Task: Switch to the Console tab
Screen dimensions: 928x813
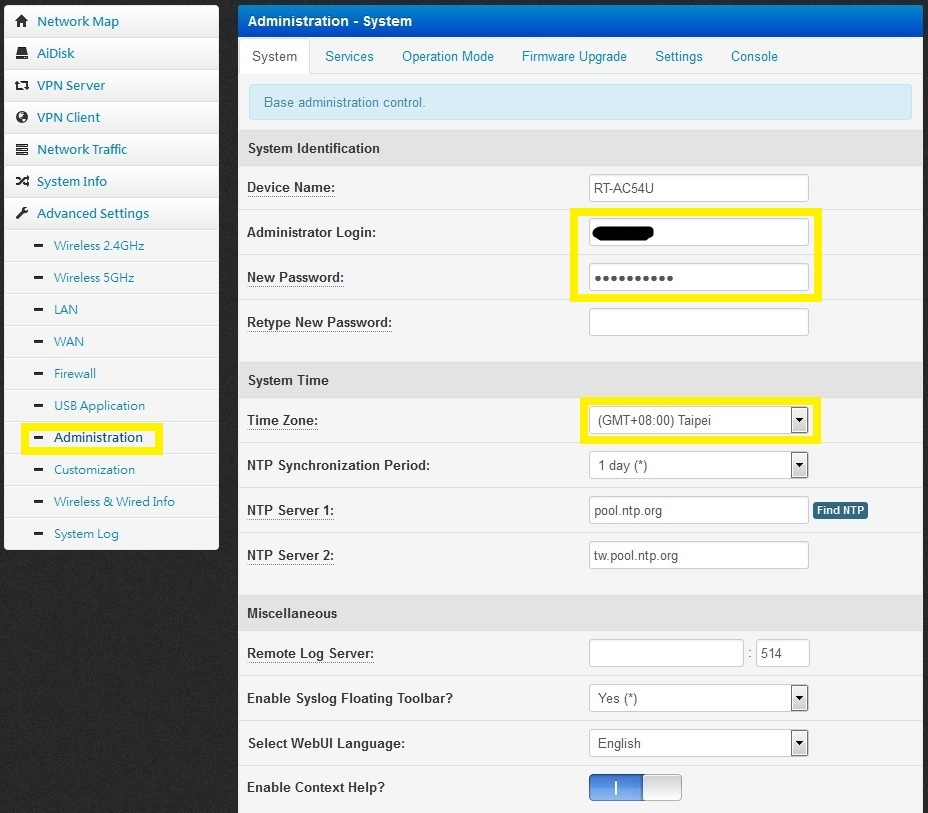Action: click(754, 56)
